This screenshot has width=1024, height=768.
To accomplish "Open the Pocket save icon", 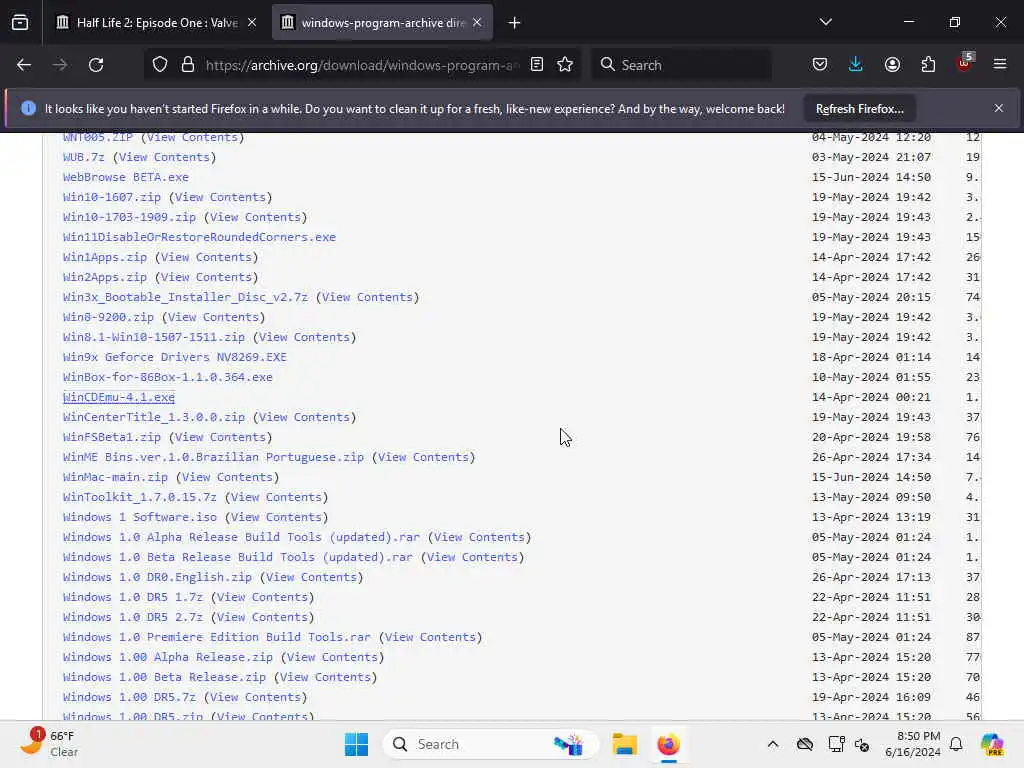I will tap(820, 65).
